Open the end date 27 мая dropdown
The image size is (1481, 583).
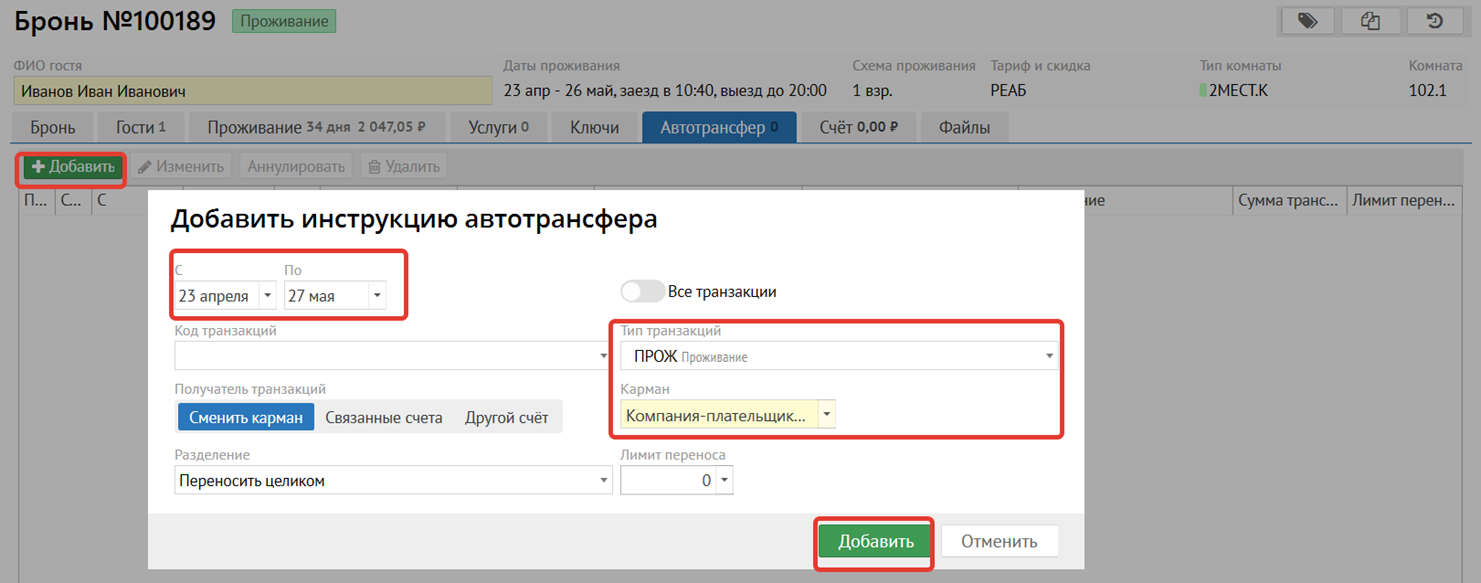[376, 296]
